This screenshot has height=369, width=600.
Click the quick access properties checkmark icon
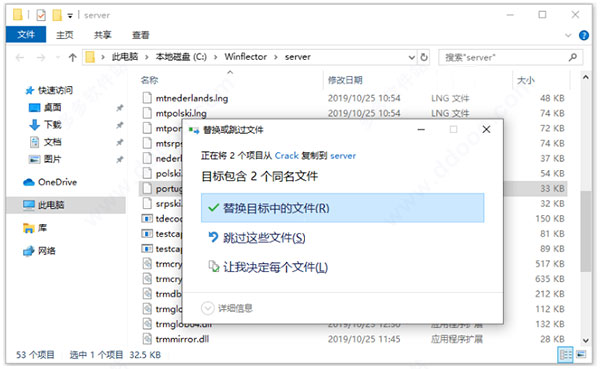[41, 15]
